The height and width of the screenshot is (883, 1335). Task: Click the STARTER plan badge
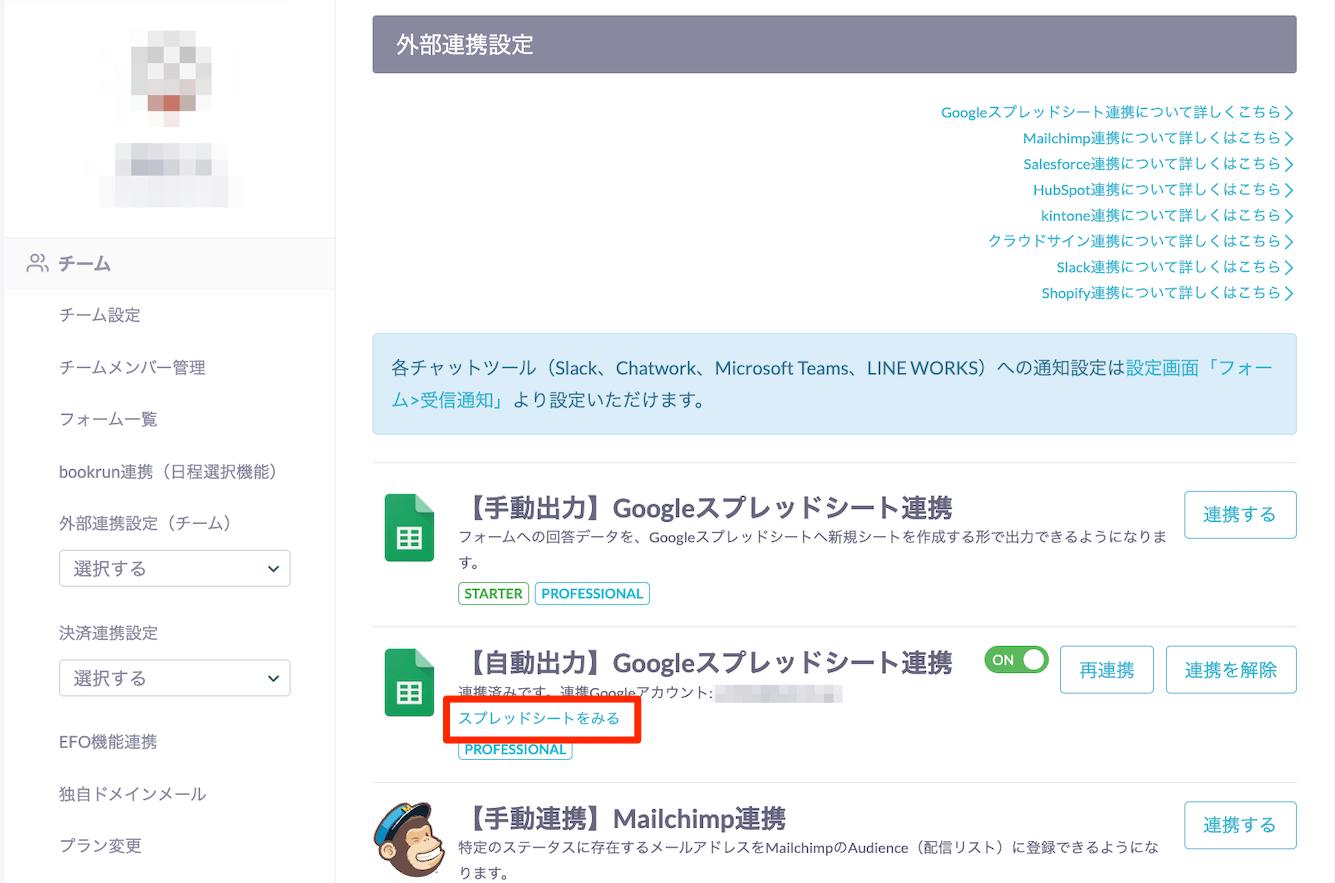(x=494, y=594)
